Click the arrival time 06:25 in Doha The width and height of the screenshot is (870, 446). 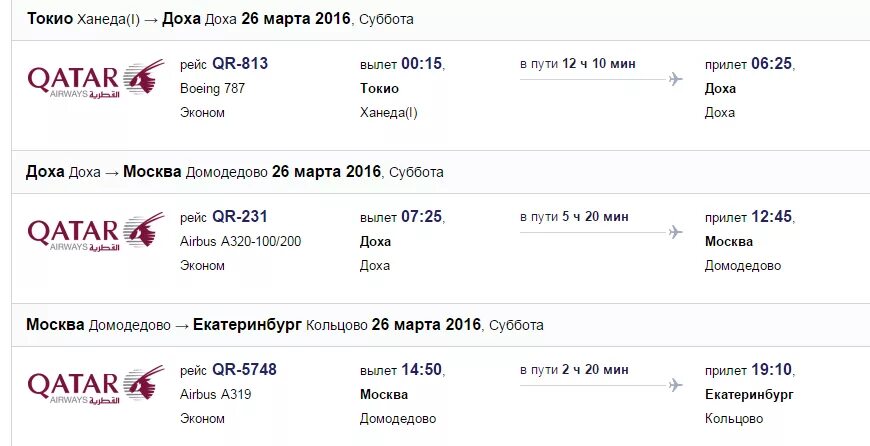coord(772,64)
